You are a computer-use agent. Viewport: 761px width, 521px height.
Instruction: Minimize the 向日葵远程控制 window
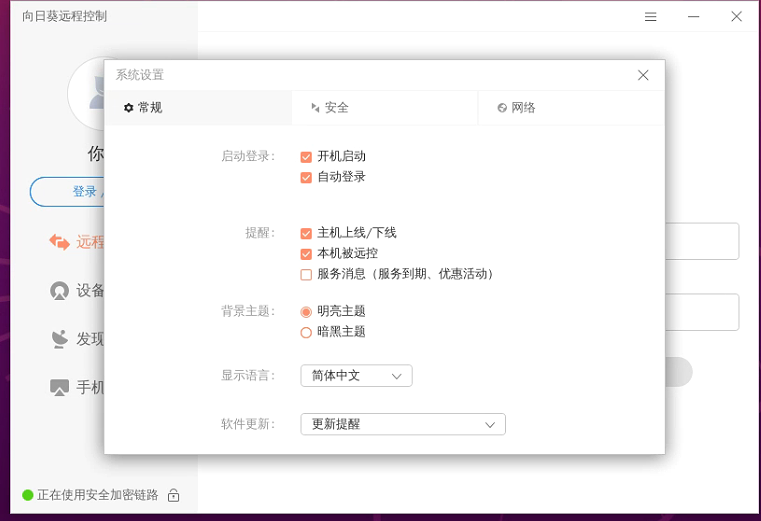point(694,17)
